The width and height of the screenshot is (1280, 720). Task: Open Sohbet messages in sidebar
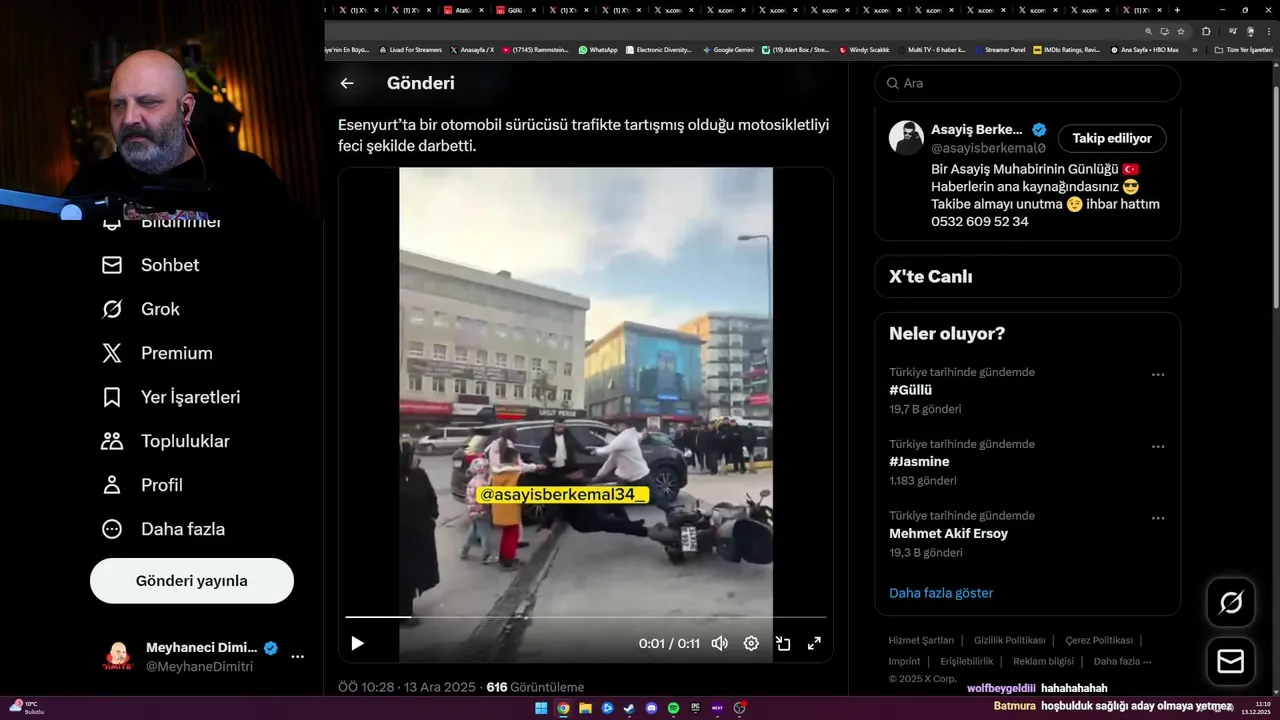pos(151,265)
